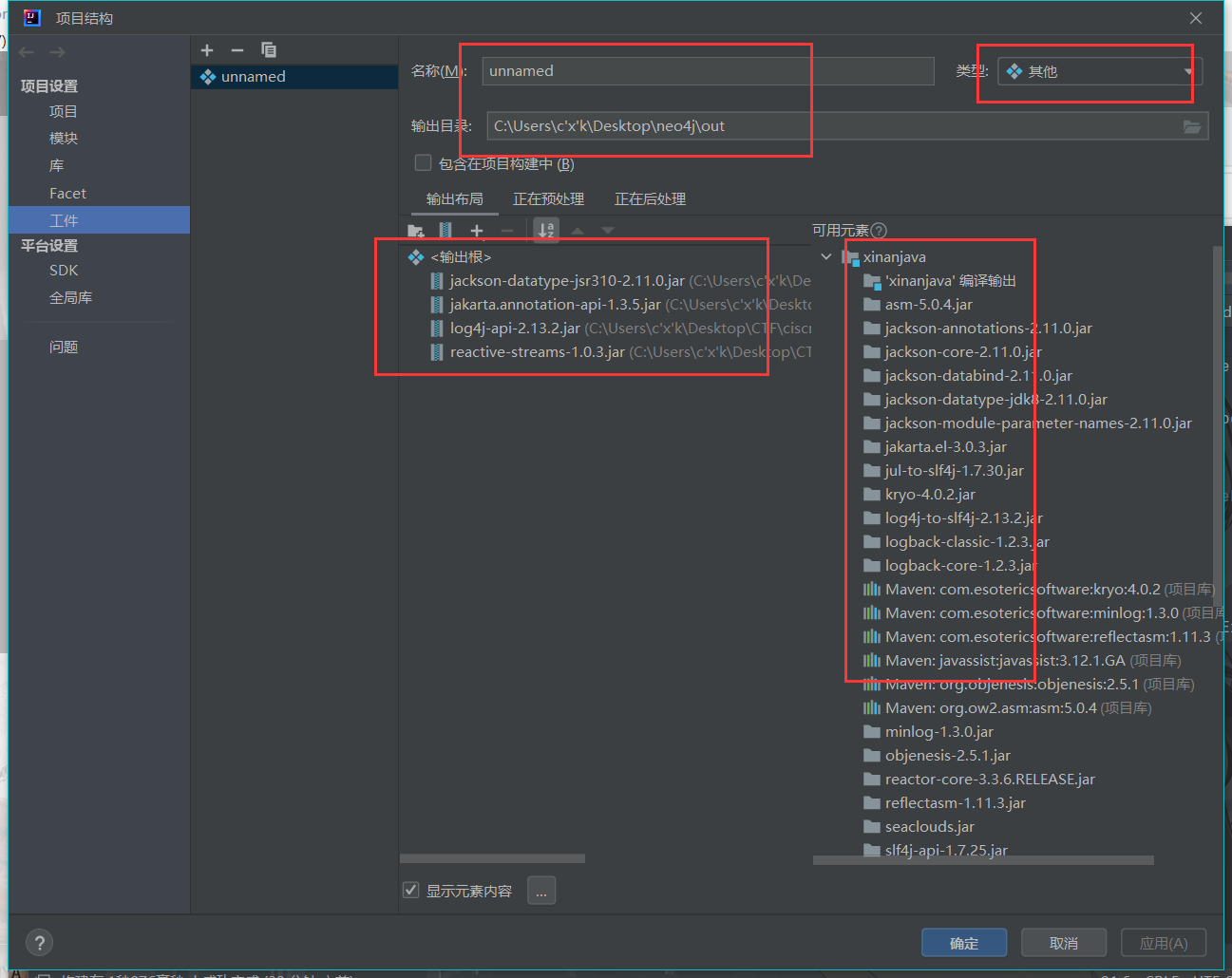Toggle show content of elements checkbox
The width and height of the screenshot is (1232, 978).
411,891
